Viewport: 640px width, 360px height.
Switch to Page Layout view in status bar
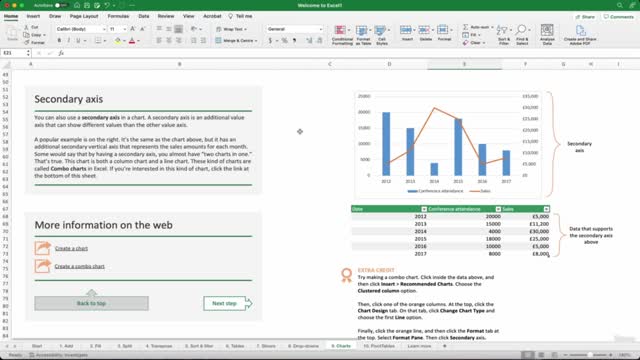tap(541, 355)
